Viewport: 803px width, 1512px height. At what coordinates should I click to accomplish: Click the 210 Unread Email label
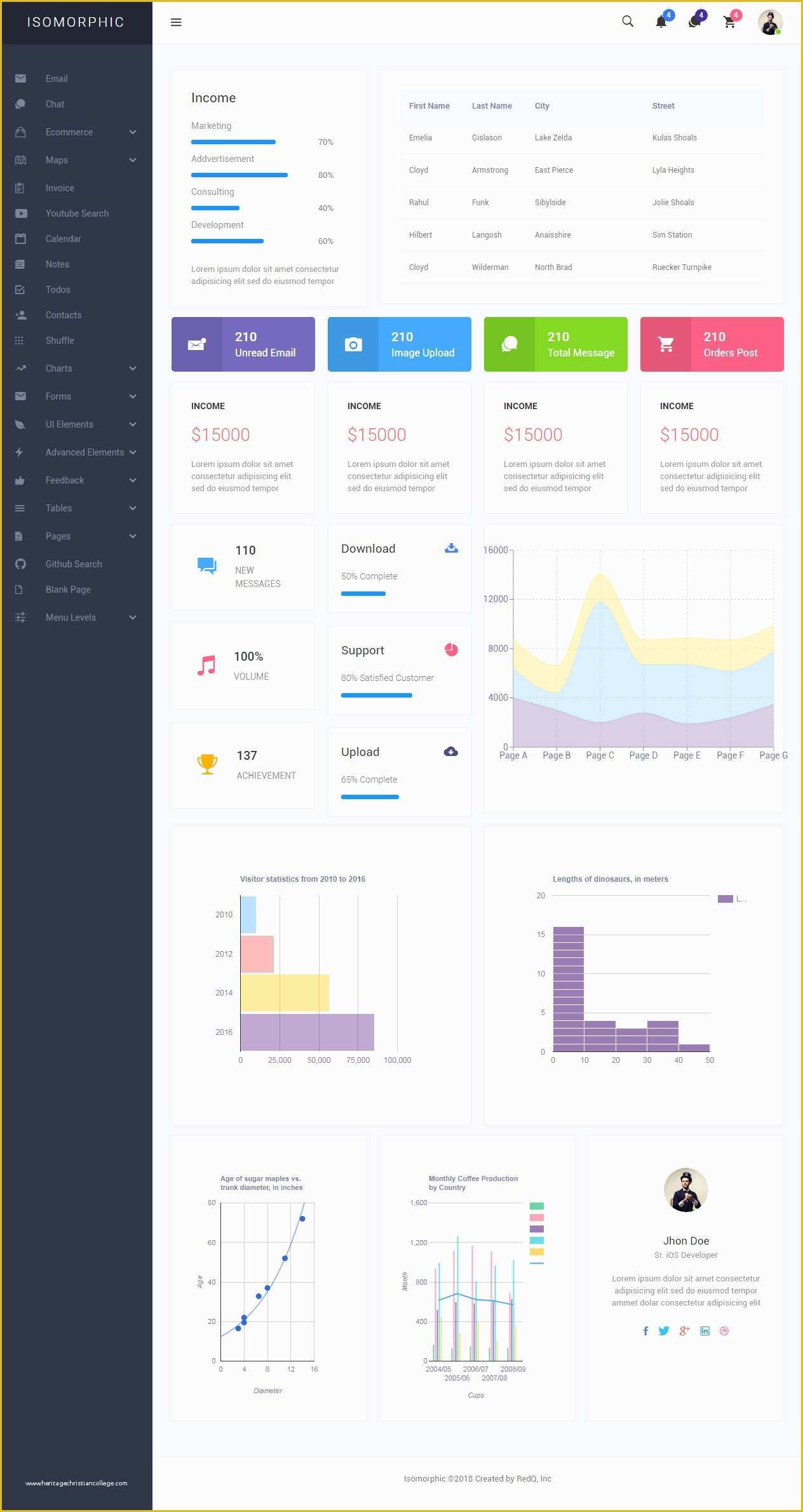(x=265, y=344)
